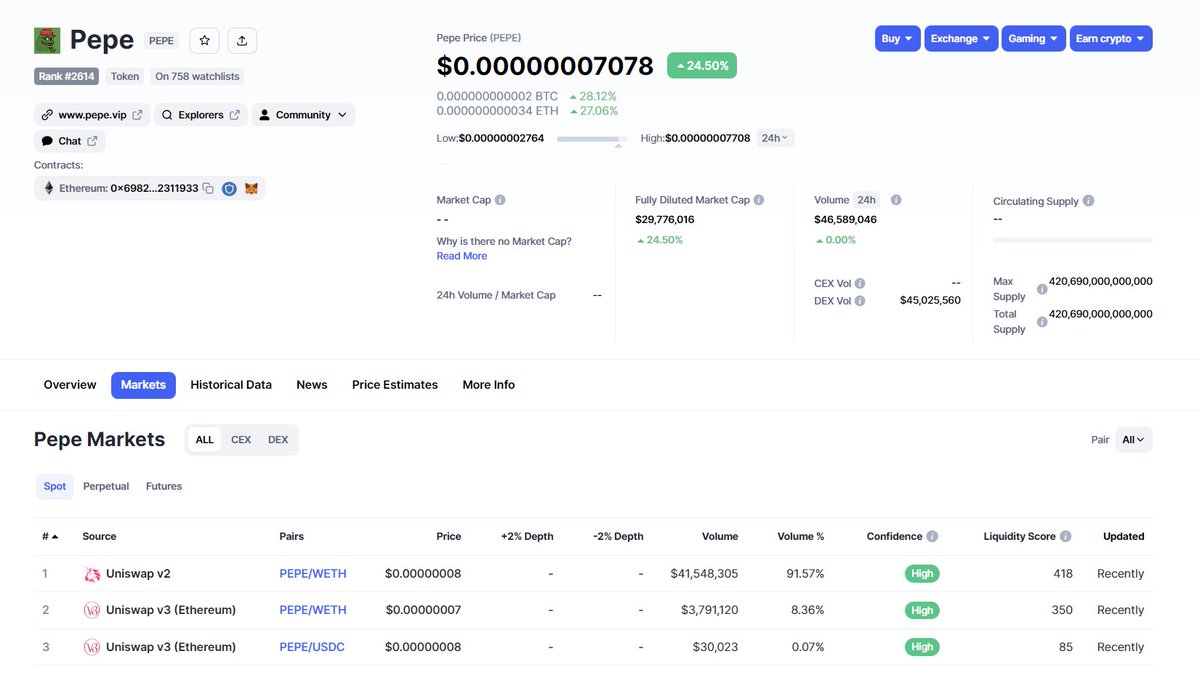Switch to the Overview tab

(x=70, y=385)
